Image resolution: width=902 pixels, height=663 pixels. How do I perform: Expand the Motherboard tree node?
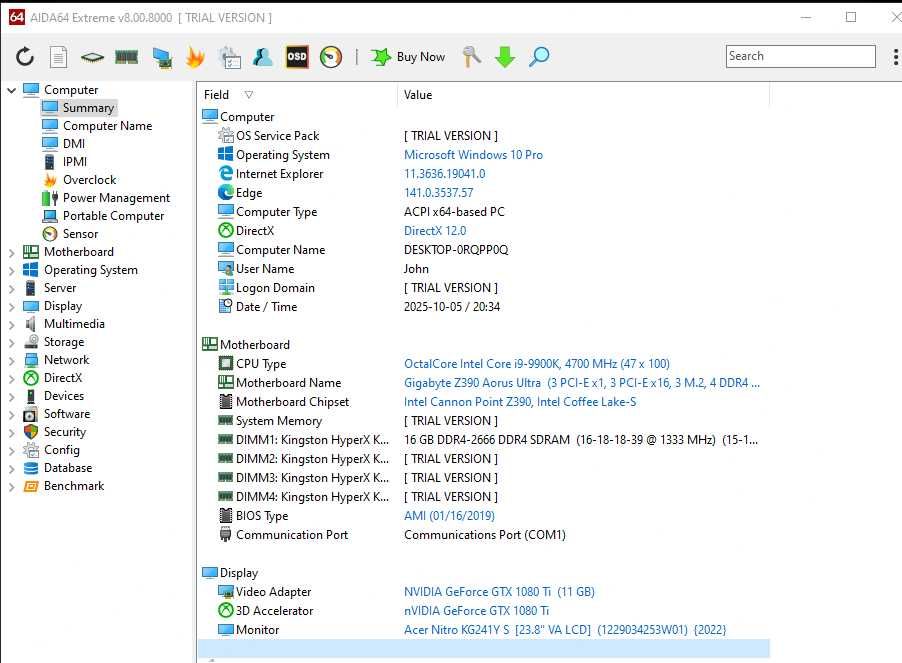click(11, 252)
